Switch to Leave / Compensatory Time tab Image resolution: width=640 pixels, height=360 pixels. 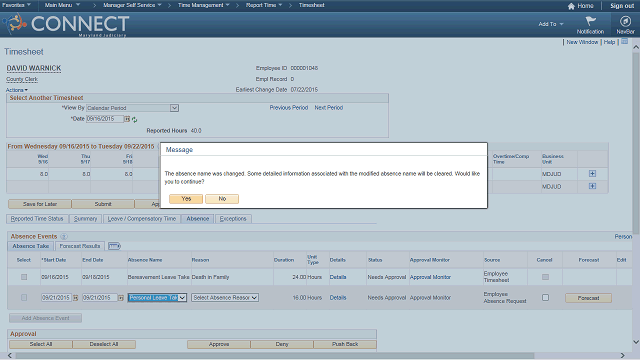[x=142, y=219]
